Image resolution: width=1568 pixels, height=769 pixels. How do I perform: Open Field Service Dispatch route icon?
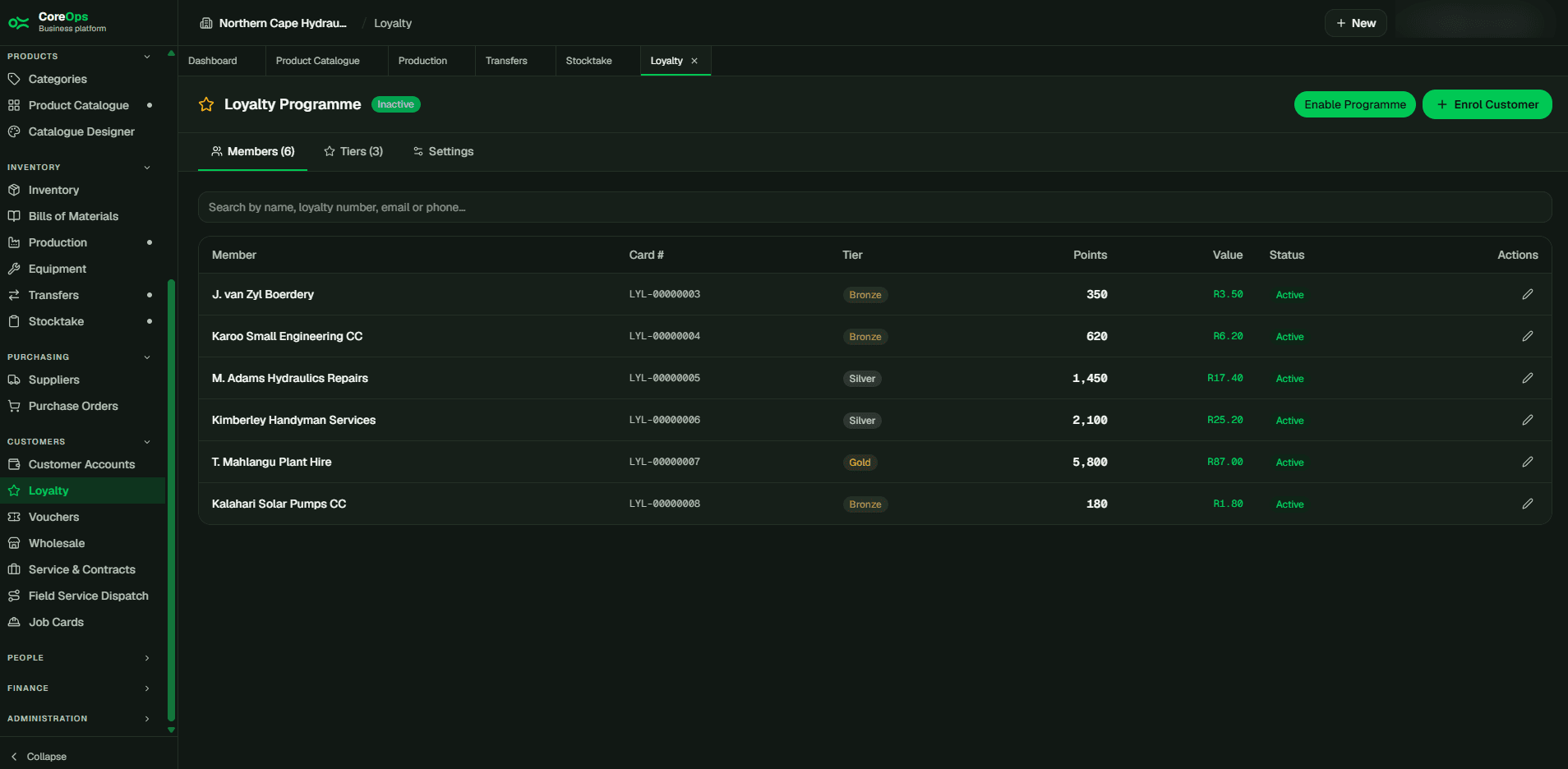tap(14, 596)
